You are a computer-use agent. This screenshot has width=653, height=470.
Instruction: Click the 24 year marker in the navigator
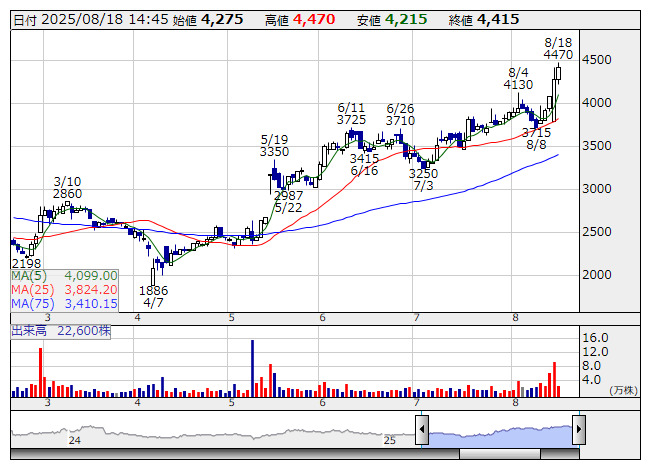[74, 440]
